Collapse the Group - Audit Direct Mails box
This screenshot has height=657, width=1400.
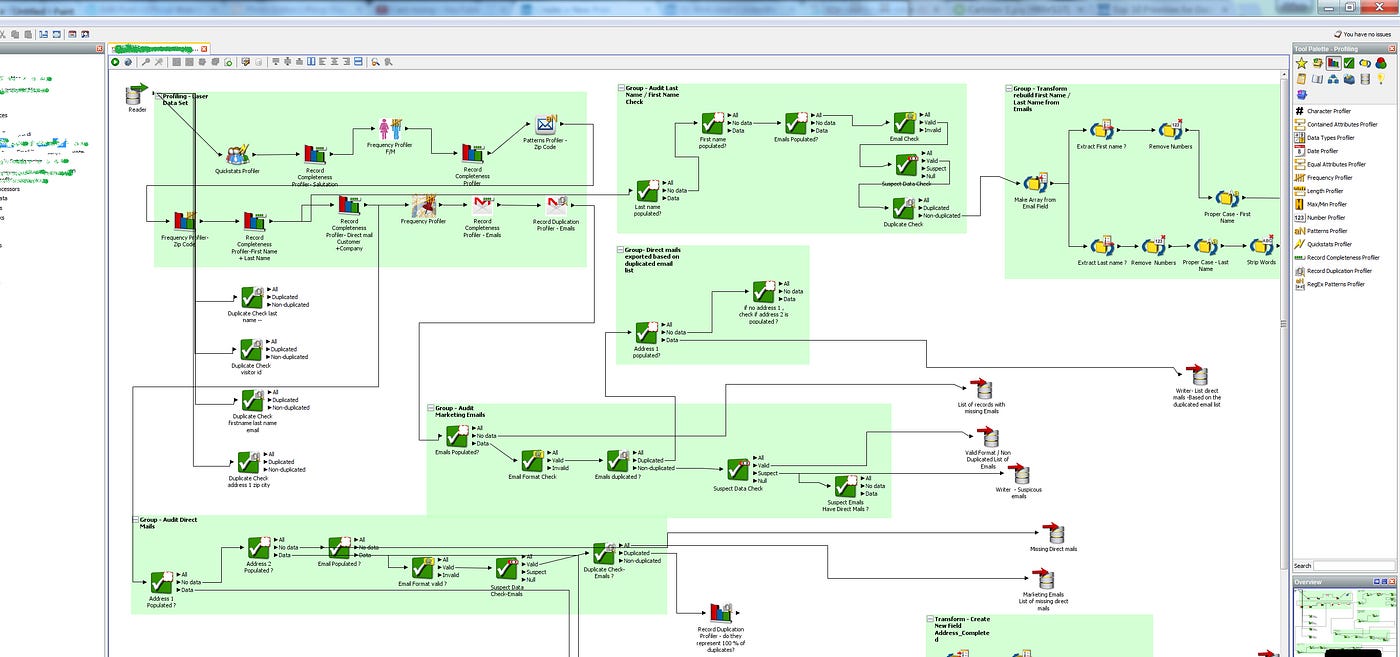(136, 518)
